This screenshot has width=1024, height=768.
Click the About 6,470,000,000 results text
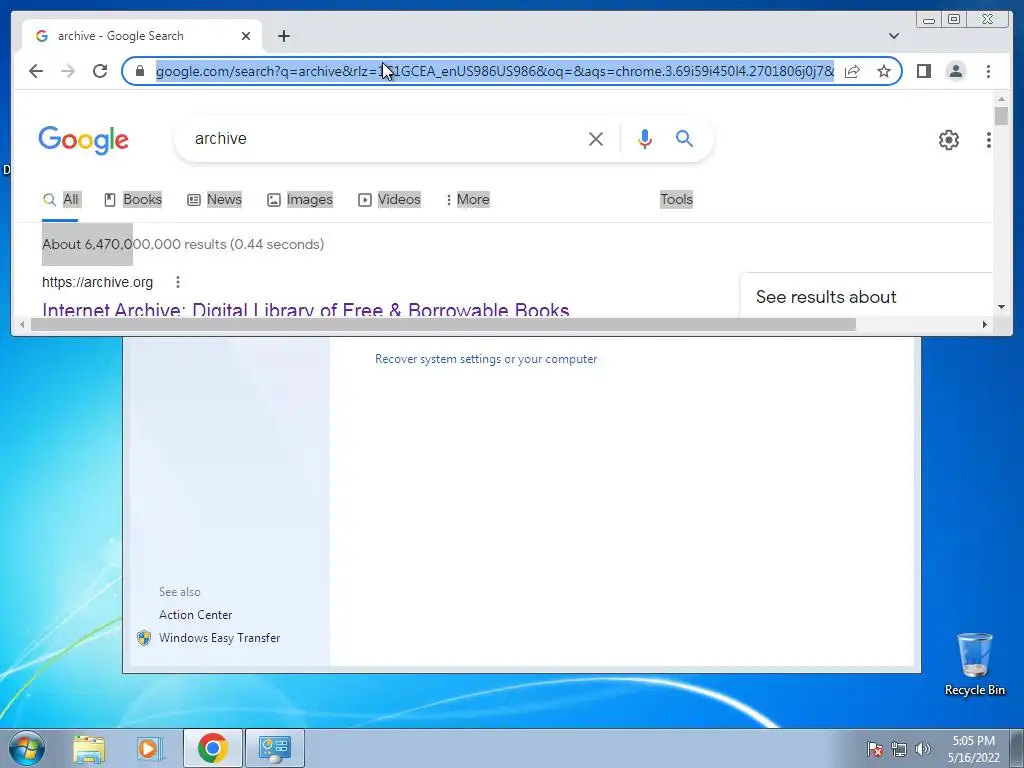coord(183,244)
